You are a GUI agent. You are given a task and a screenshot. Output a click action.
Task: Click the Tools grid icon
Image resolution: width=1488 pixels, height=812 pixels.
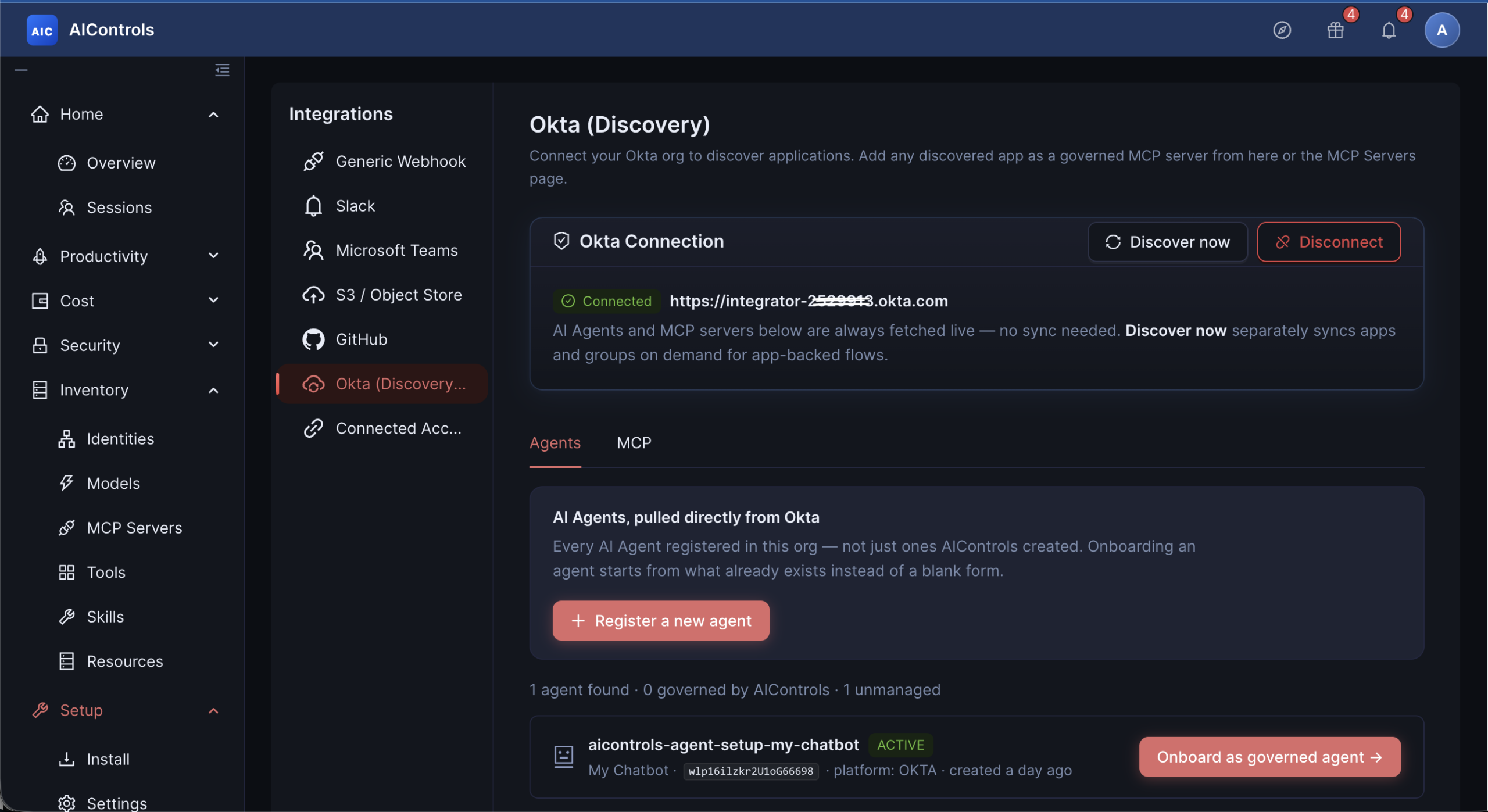pos(66,573)
